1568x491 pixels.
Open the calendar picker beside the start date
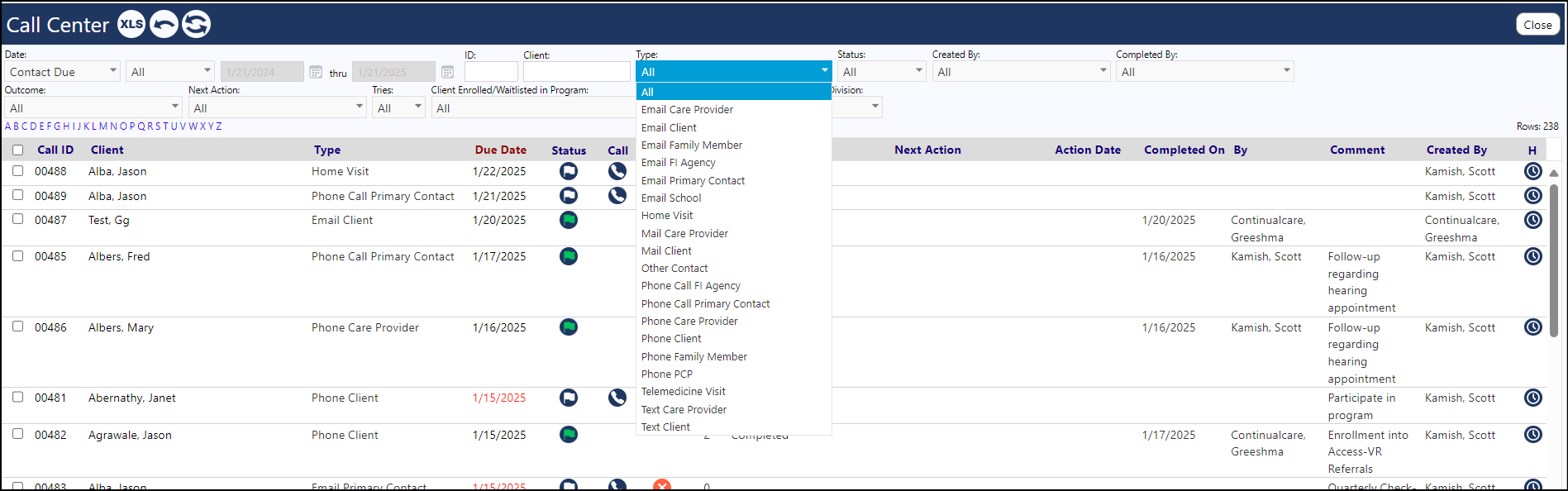coord(316,72)
